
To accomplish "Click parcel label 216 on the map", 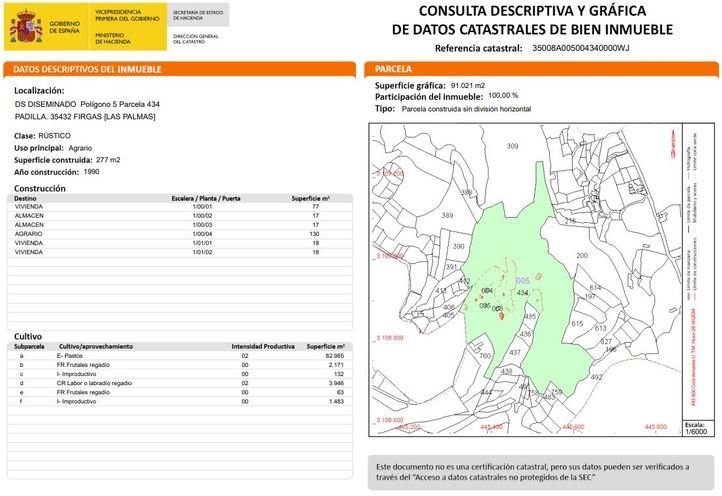I will pyautogui.click(x=571, y=221).
